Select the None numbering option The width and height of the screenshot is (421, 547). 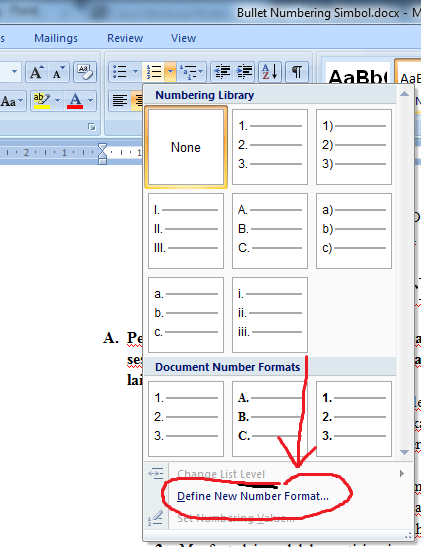pyautogui.click(x=186, y=147)
